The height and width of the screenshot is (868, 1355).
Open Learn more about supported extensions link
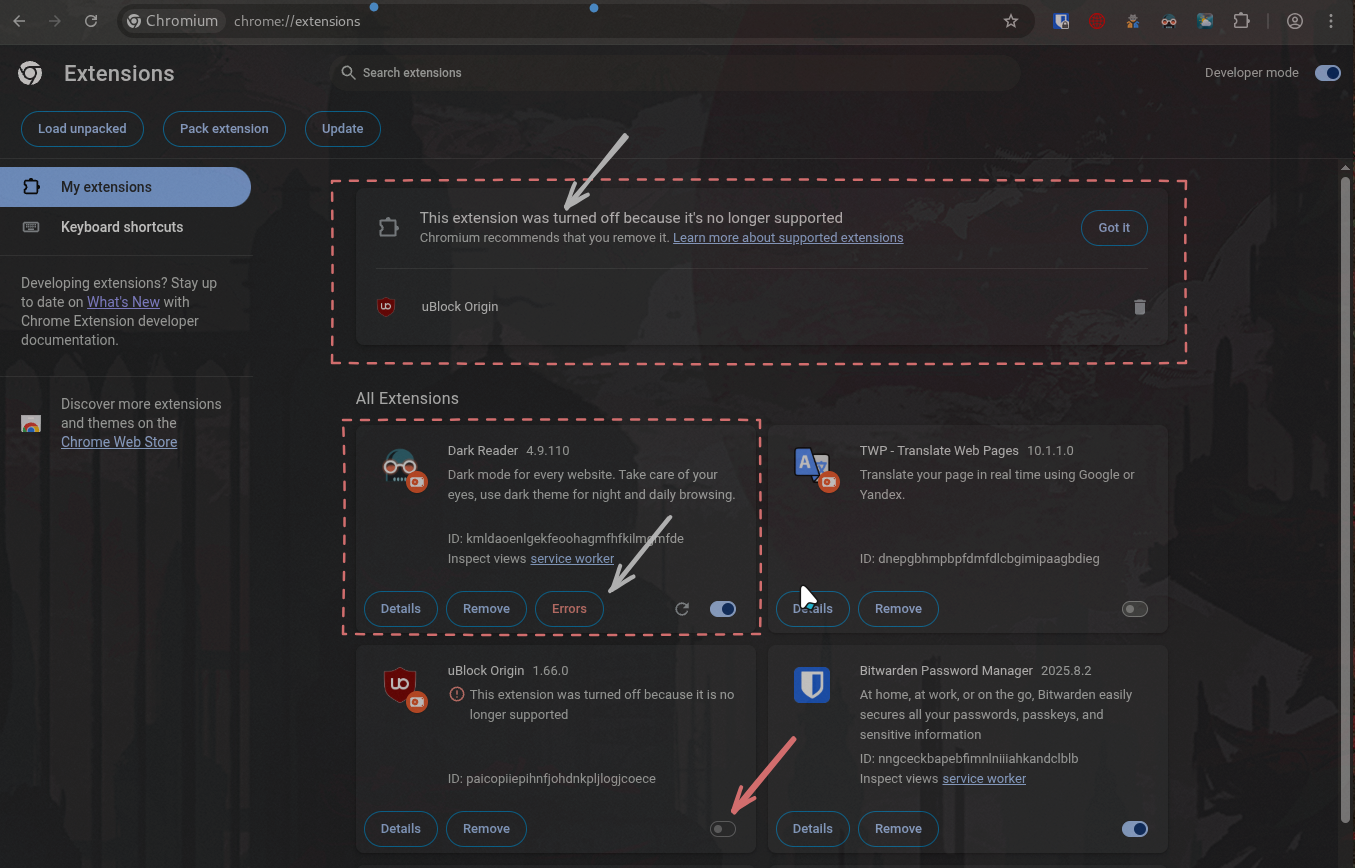pos(788,238)
